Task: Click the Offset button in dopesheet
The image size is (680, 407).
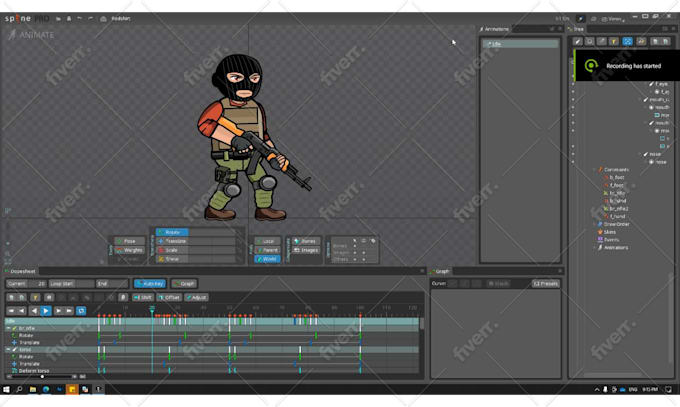Action: 170,297
